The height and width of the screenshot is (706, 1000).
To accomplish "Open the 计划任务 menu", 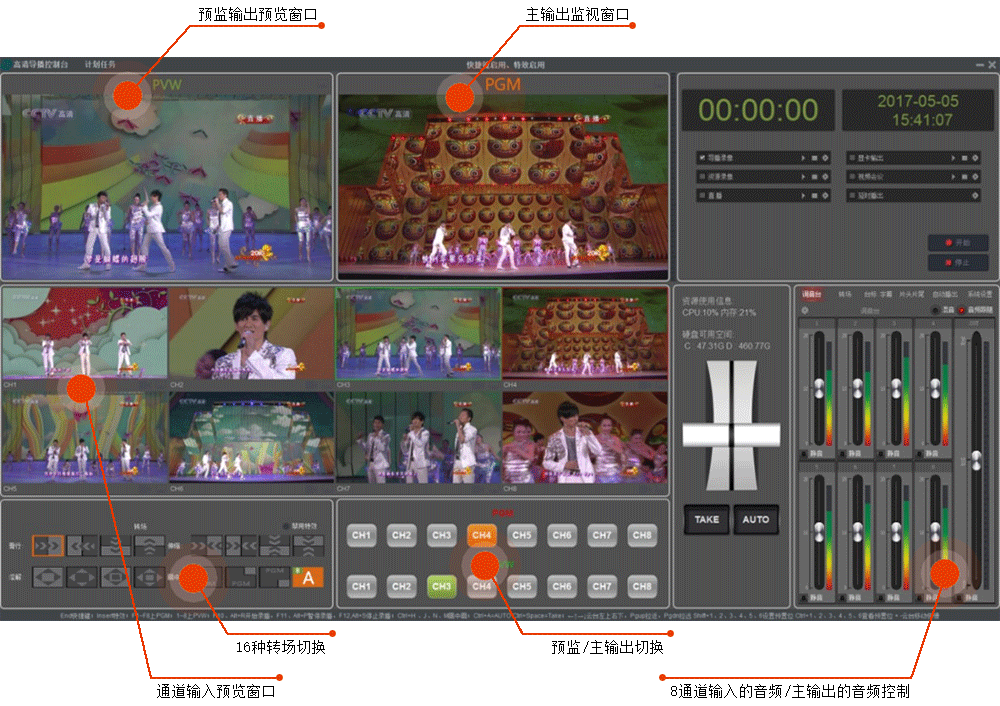I will click(100, 64).
